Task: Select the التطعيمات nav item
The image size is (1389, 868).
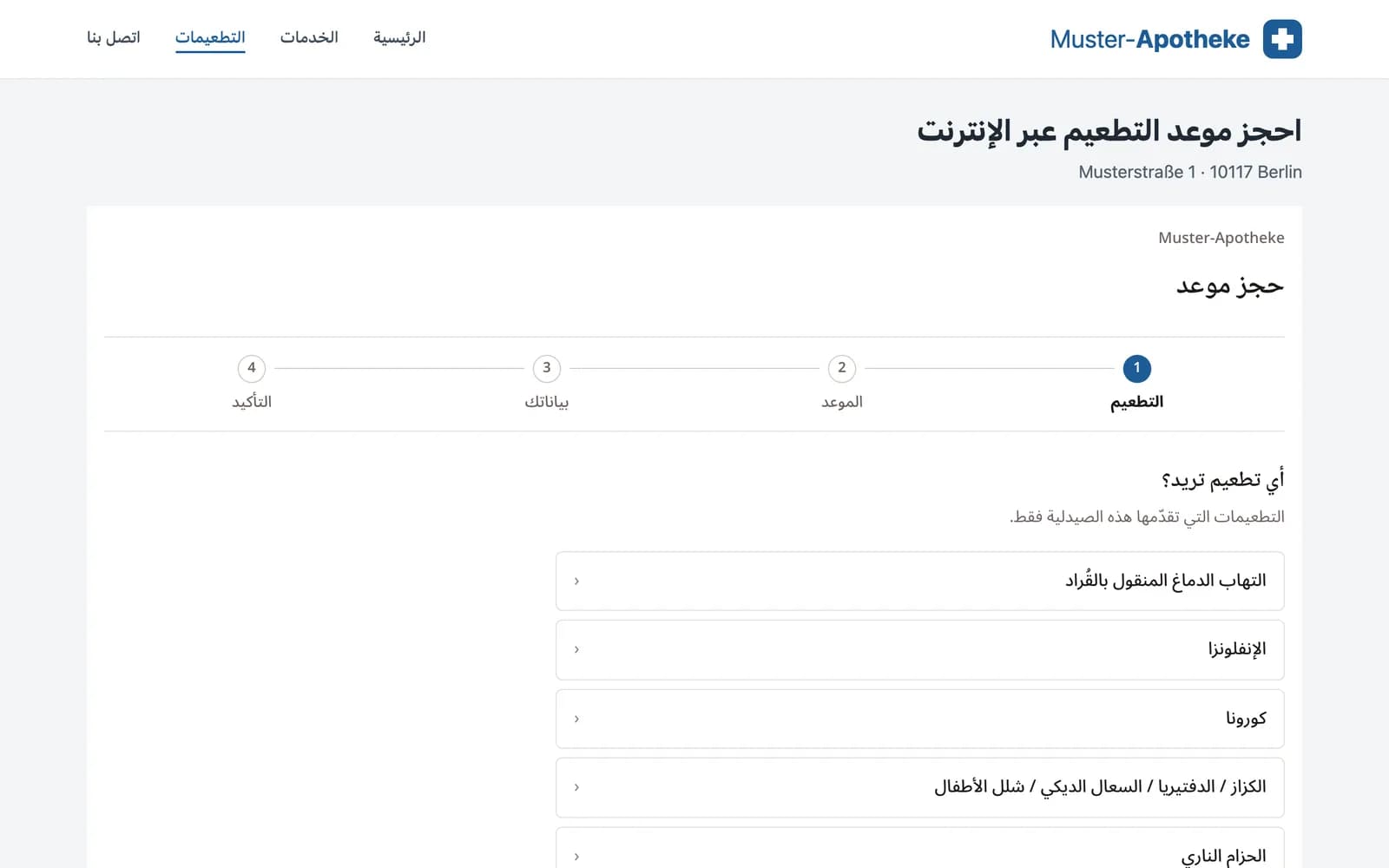Action: [210, 37]
